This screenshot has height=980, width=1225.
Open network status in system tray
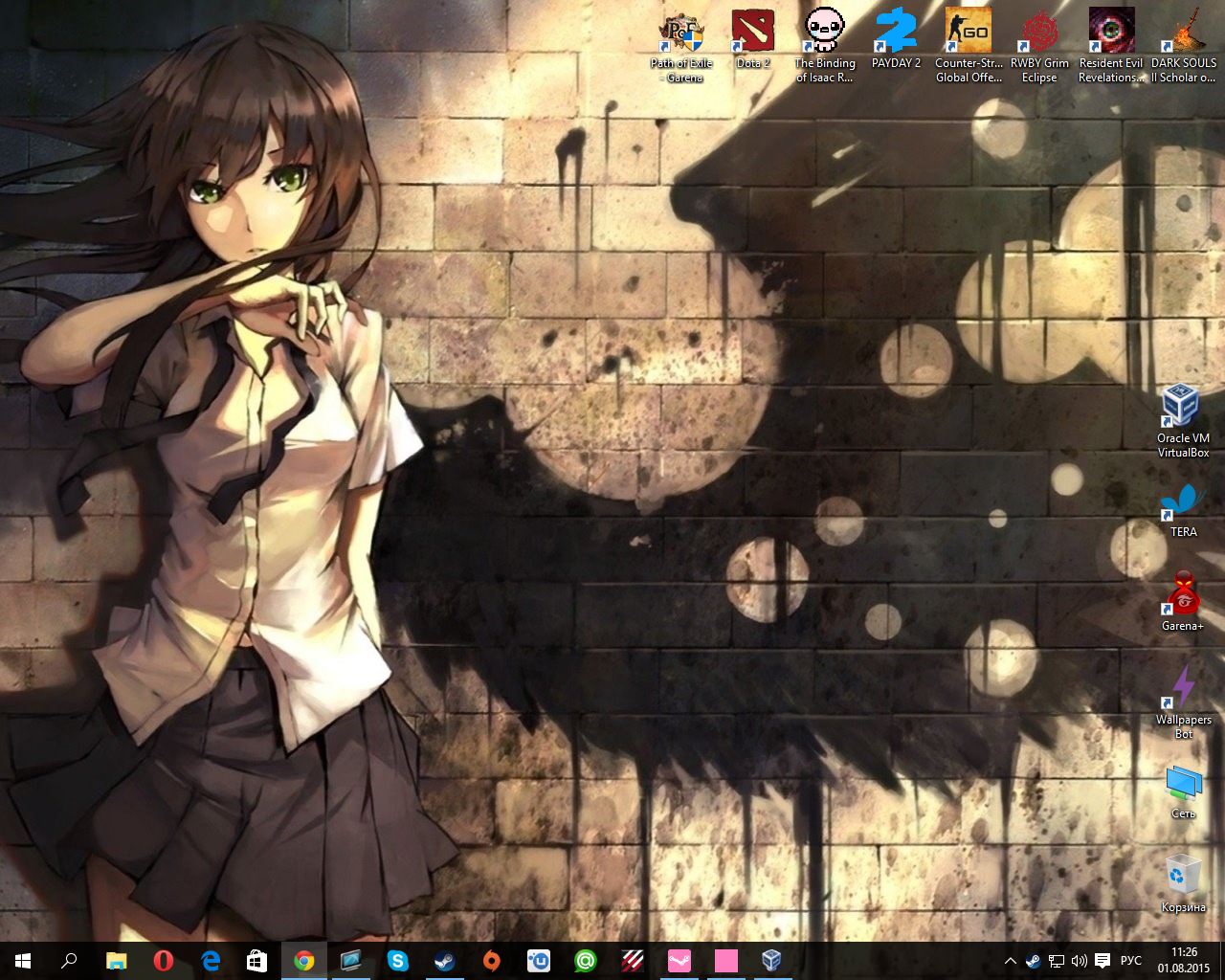(1057, 961)
